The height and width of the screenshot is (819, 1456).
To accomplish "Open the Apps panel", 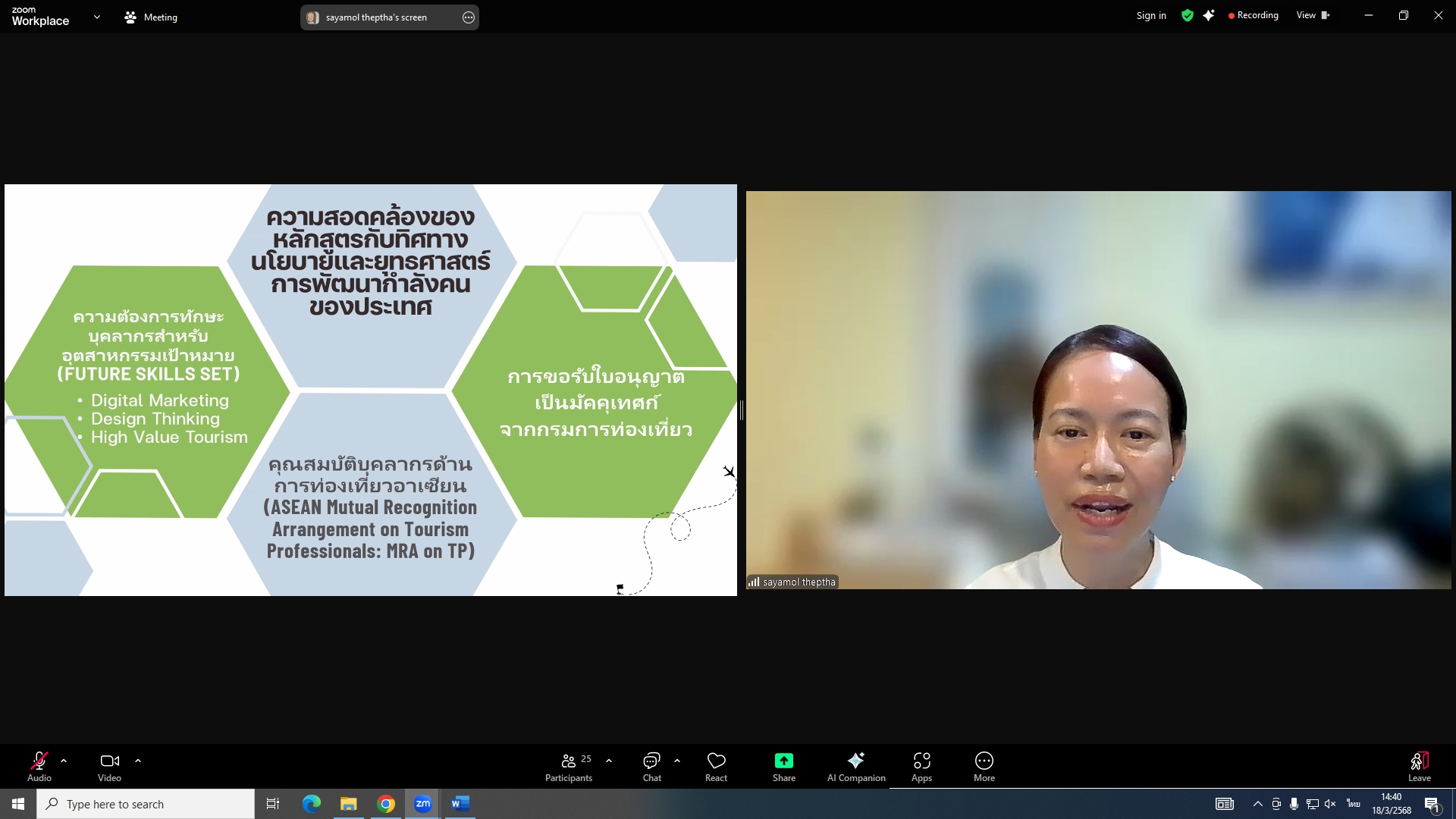I will pyautogui.click(x=921, y=766).
